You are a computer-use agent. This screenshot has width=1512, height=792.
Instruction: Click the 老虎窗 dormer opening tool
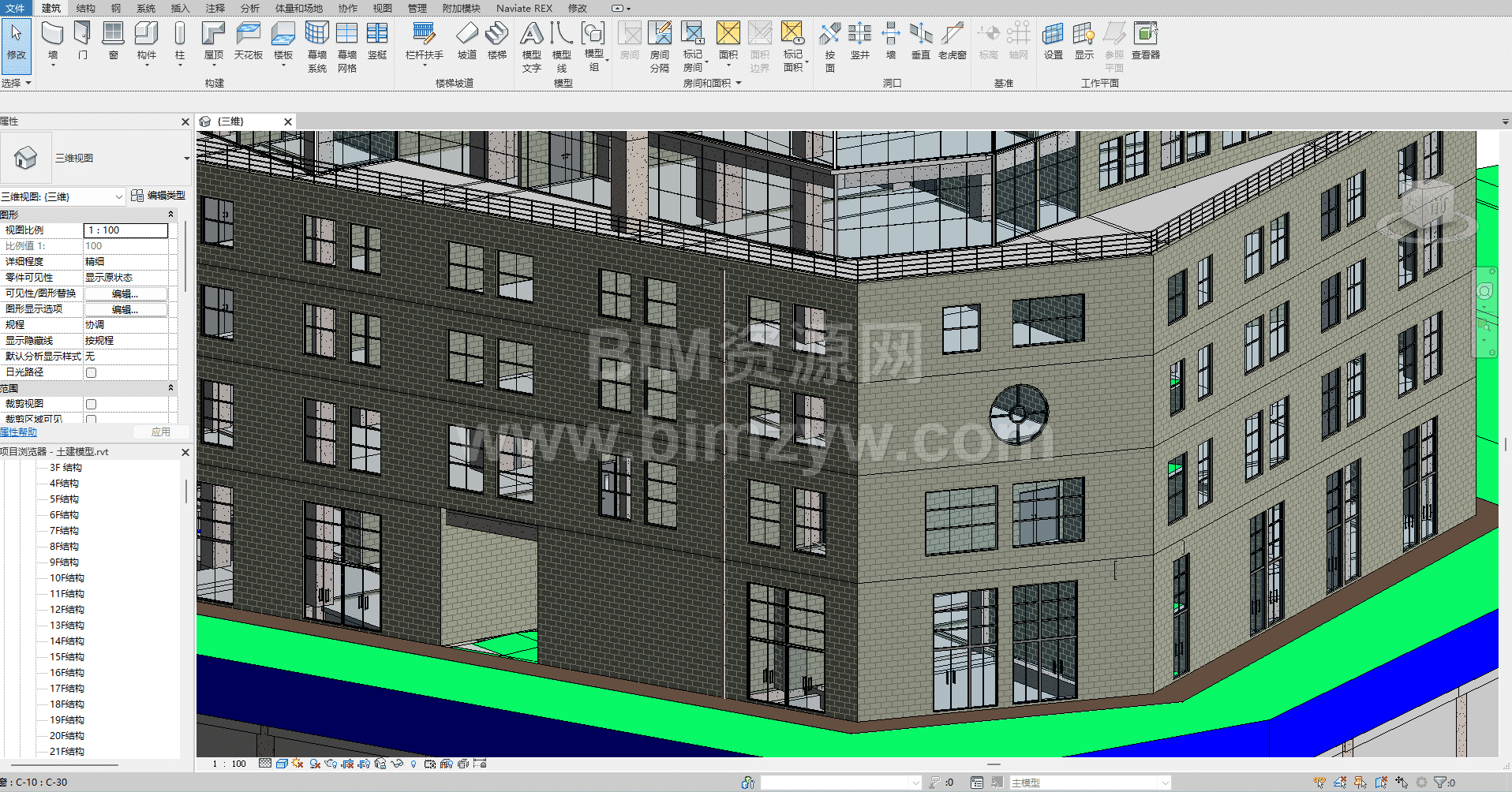[x=952, y=41]
